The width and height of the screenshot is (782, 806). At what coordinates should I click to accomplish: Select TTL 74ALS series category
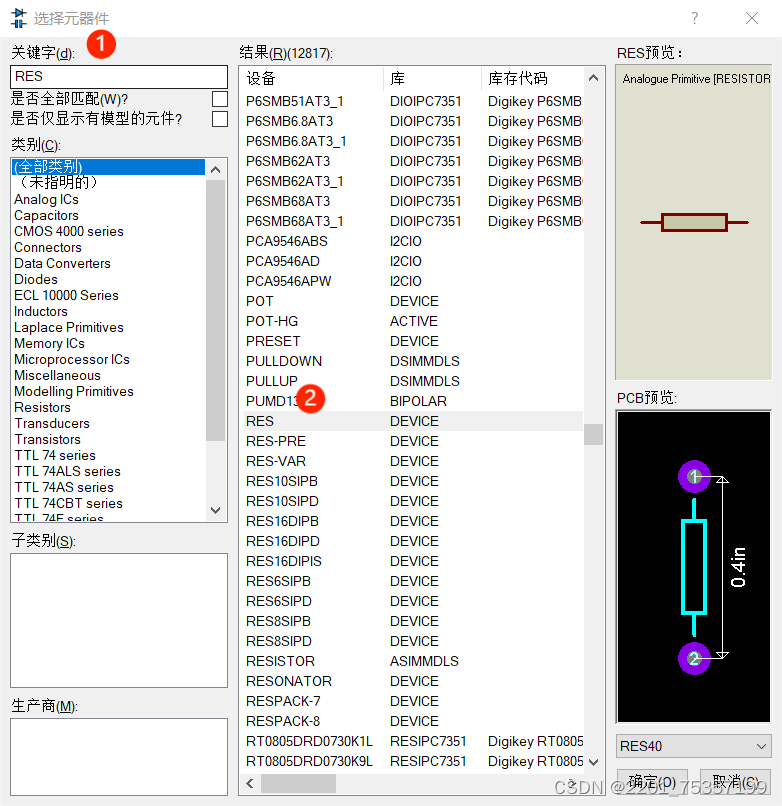[x=67, y=471]
